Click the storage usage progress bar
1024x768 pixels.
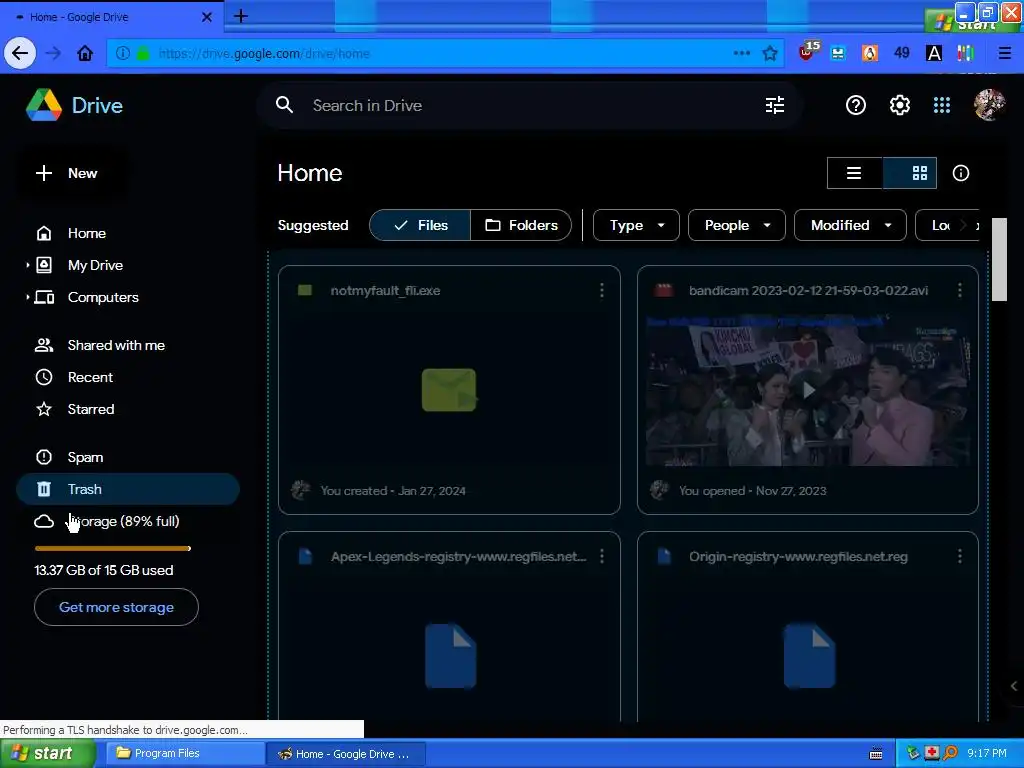click(x=112, y=549)
